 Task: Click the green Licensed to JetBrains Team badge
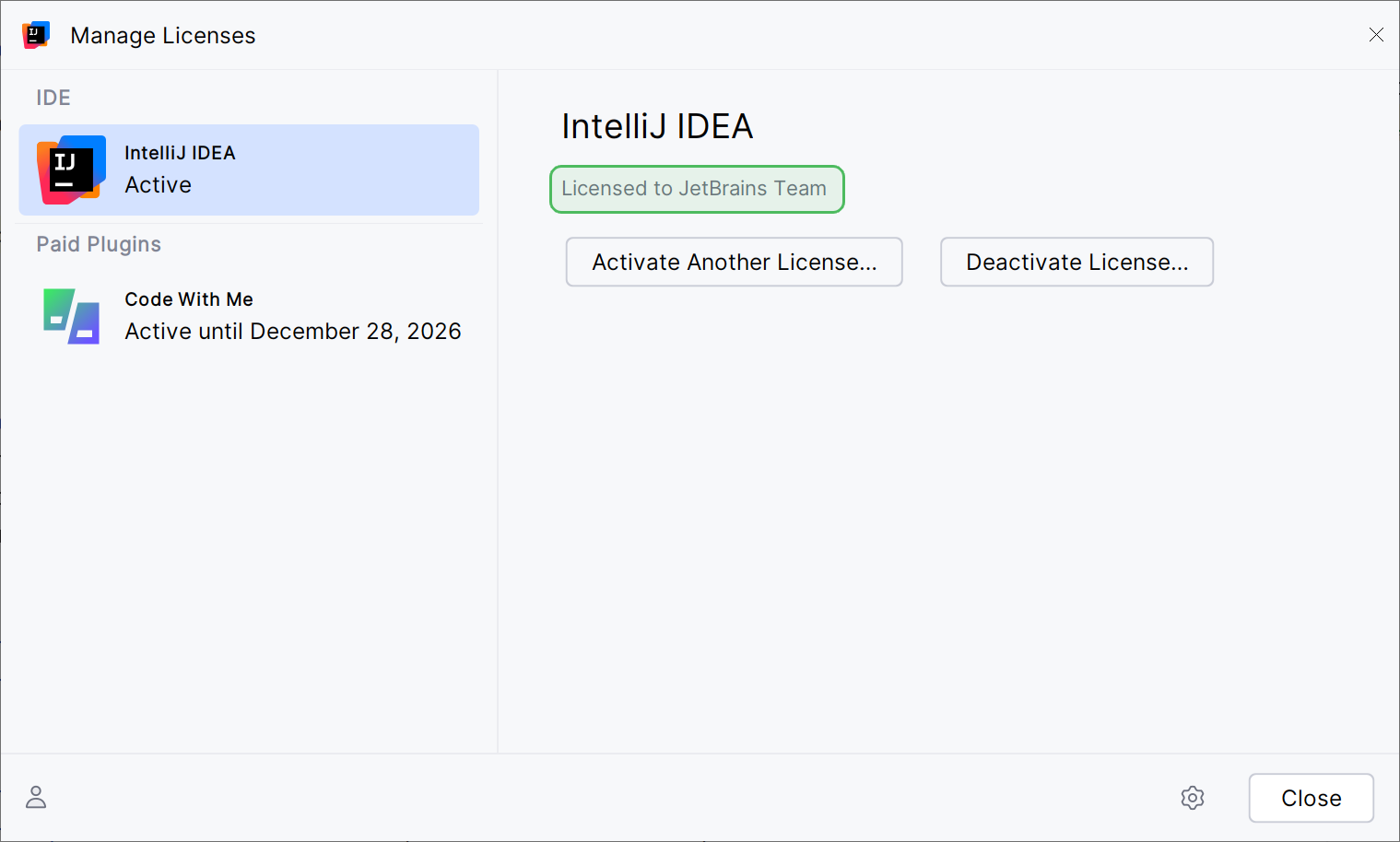[x=697, y=189]
